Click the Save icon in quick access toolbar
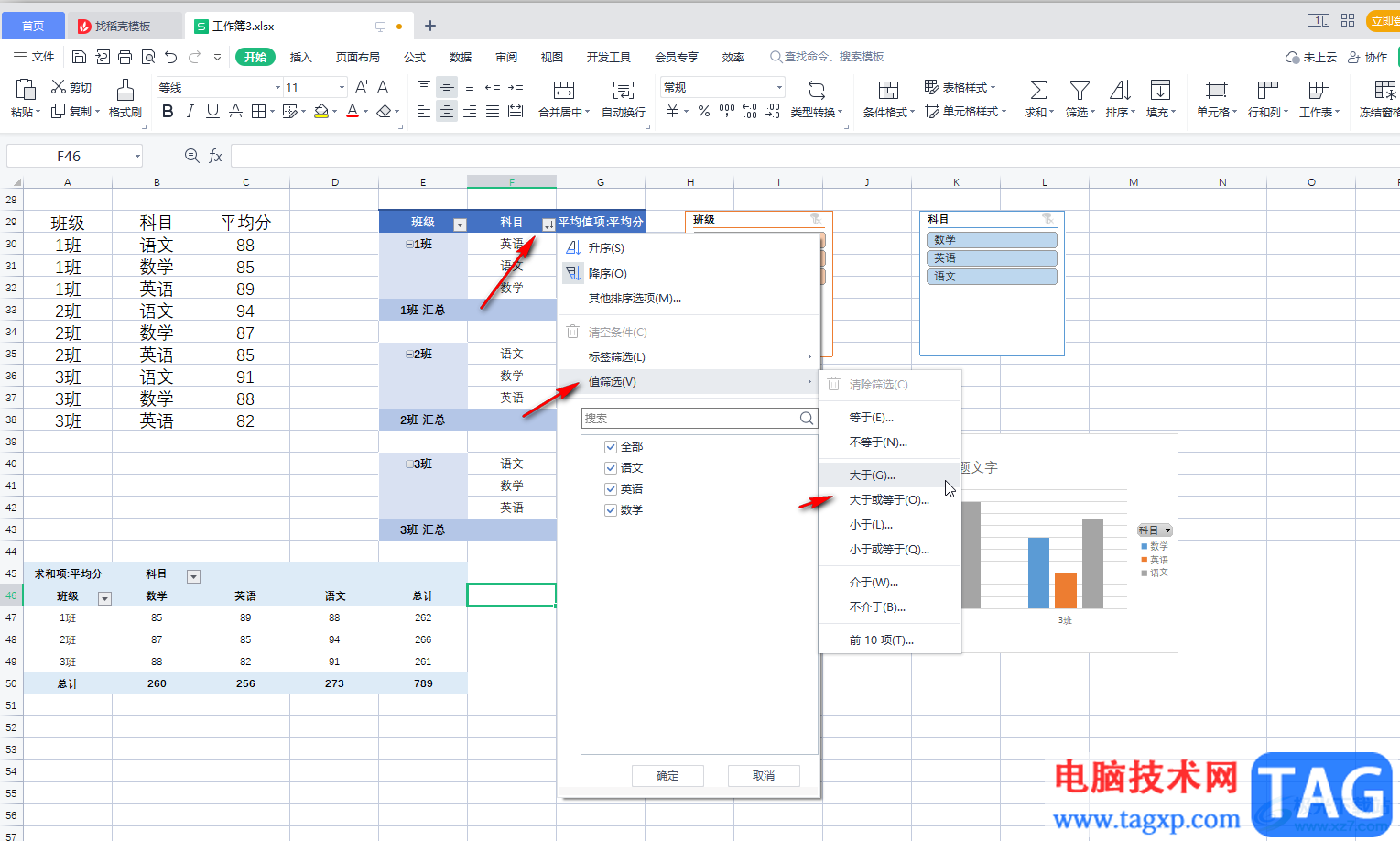 (79, 57)
